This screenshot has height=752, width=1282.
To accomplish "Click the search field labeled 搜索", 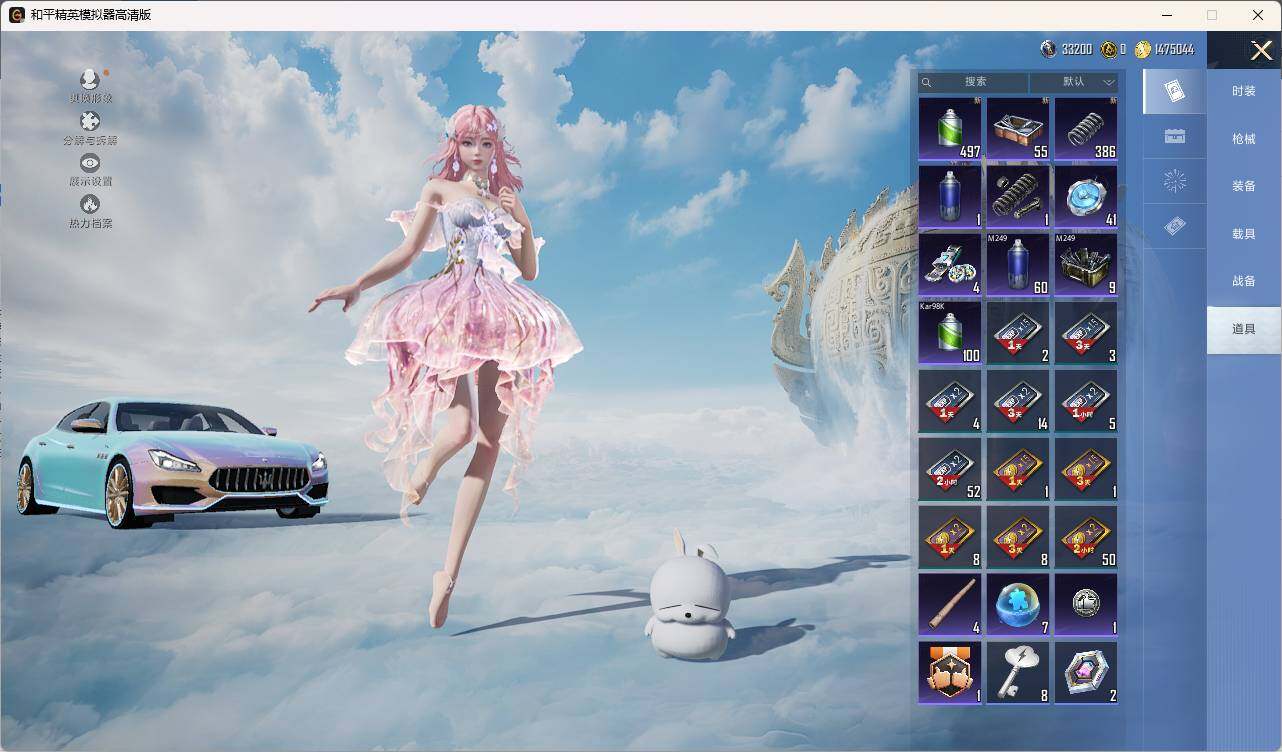I will (973, 82).
